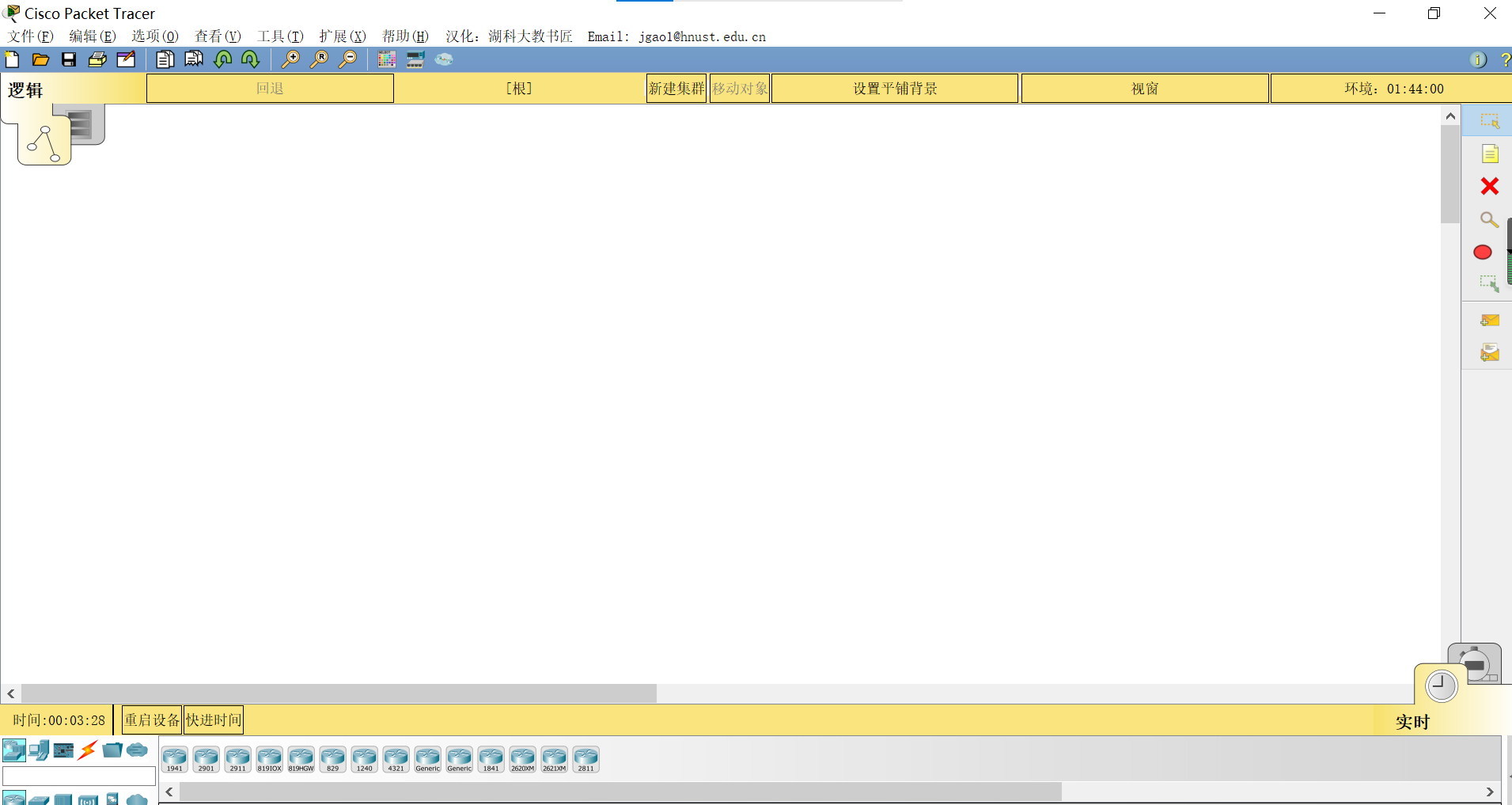This screenshot has height=805, width=1512.
Task: Open environment time 环境: 01:44:00
Action: (1393, 89)
